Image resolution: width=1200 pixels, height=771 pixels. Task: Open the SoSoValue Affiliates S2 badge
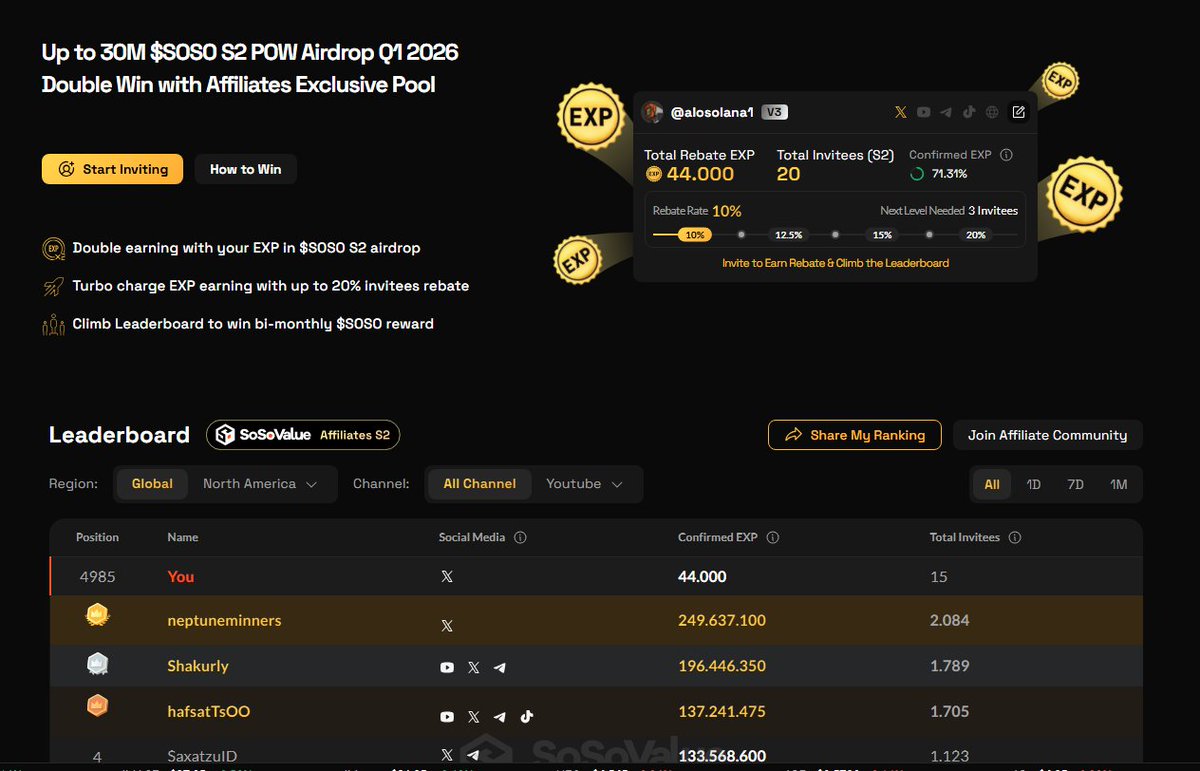303,435
